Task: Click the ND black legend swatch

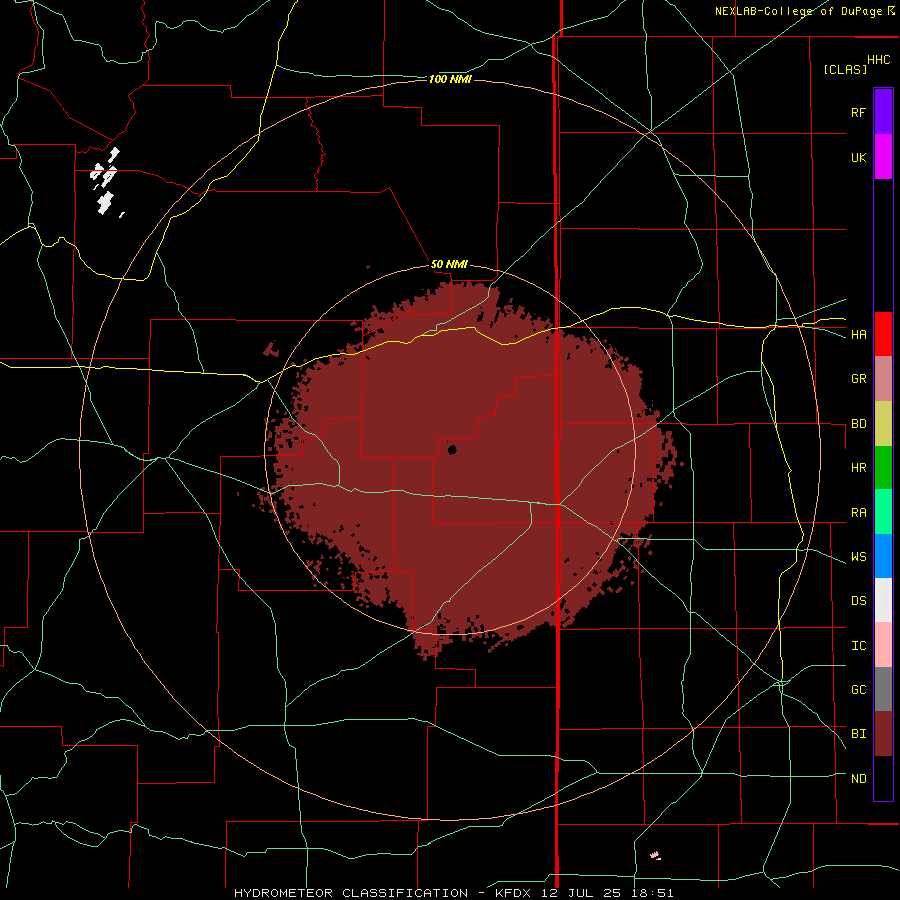Action: [x=883, y=778]
